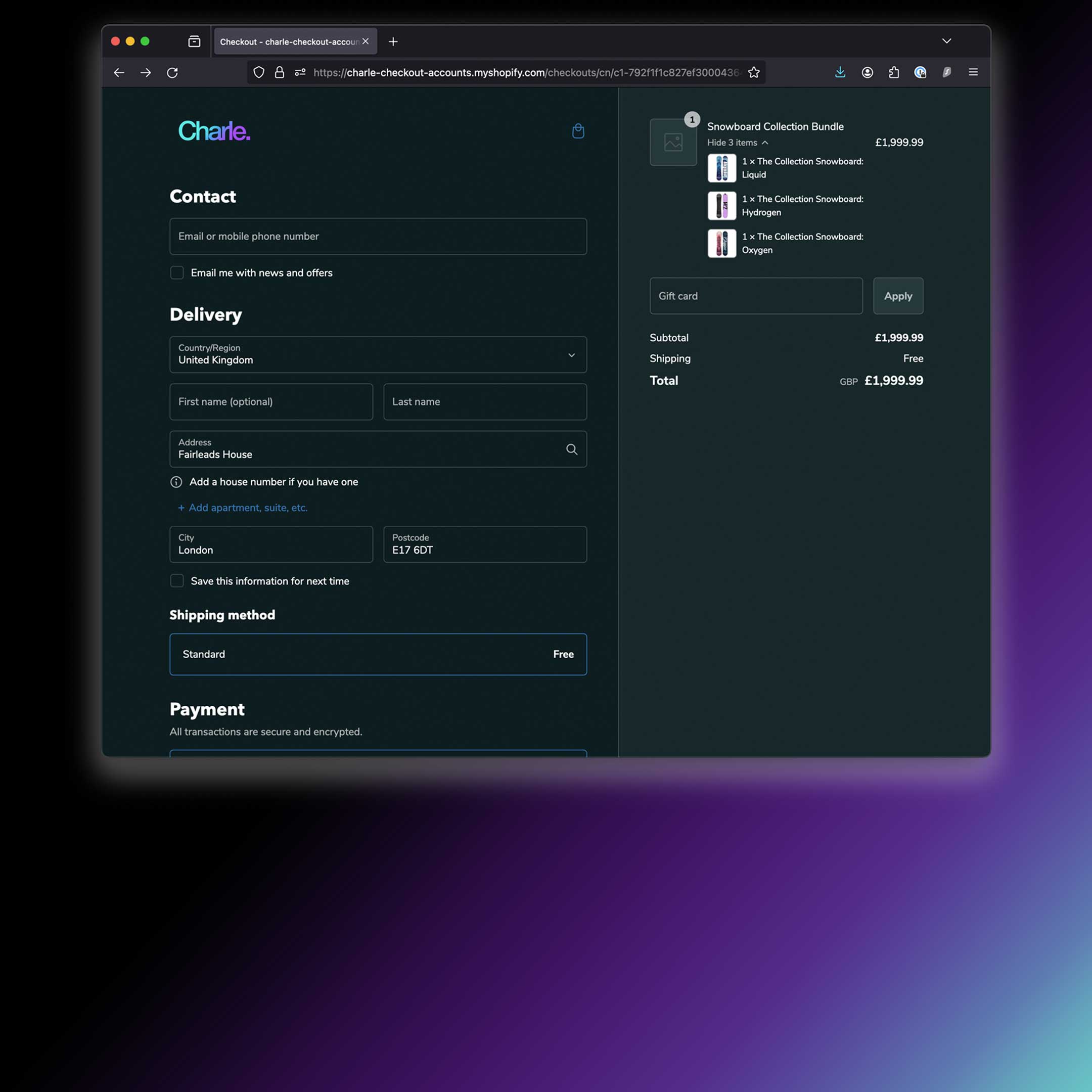Check Save this information for next time
This screenshot has height=1092, width=1092.
177,581
